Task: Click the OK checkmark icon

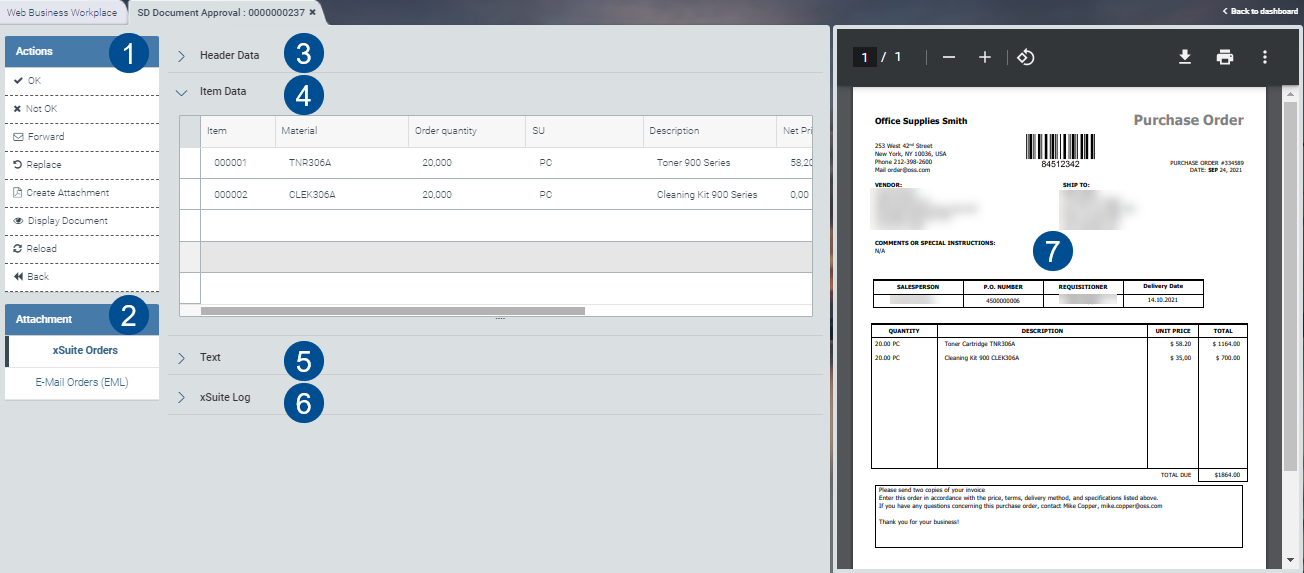Action: pyautogui.click(x=18, y=80)
